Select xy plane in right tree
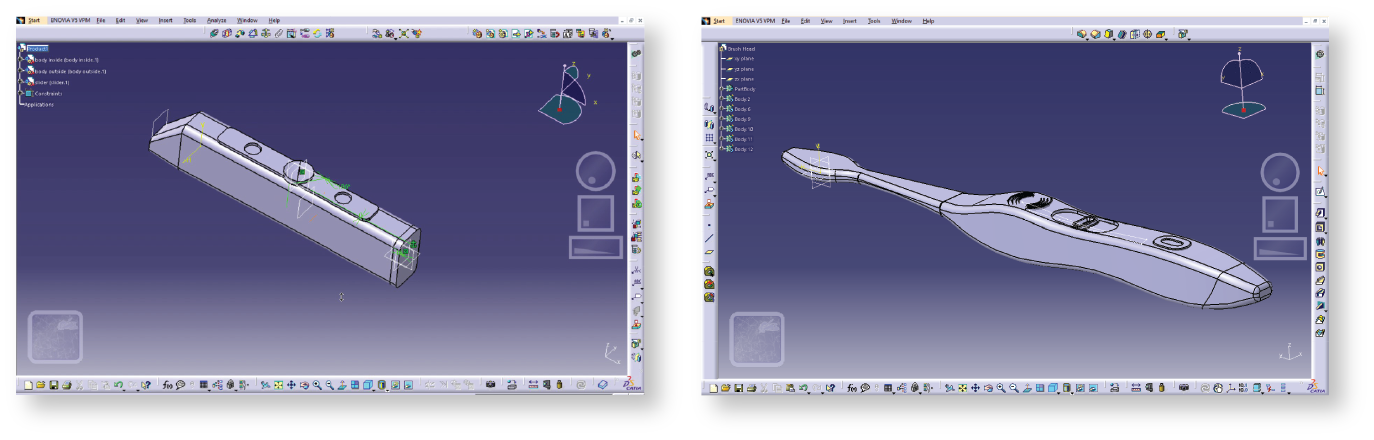 744,59
